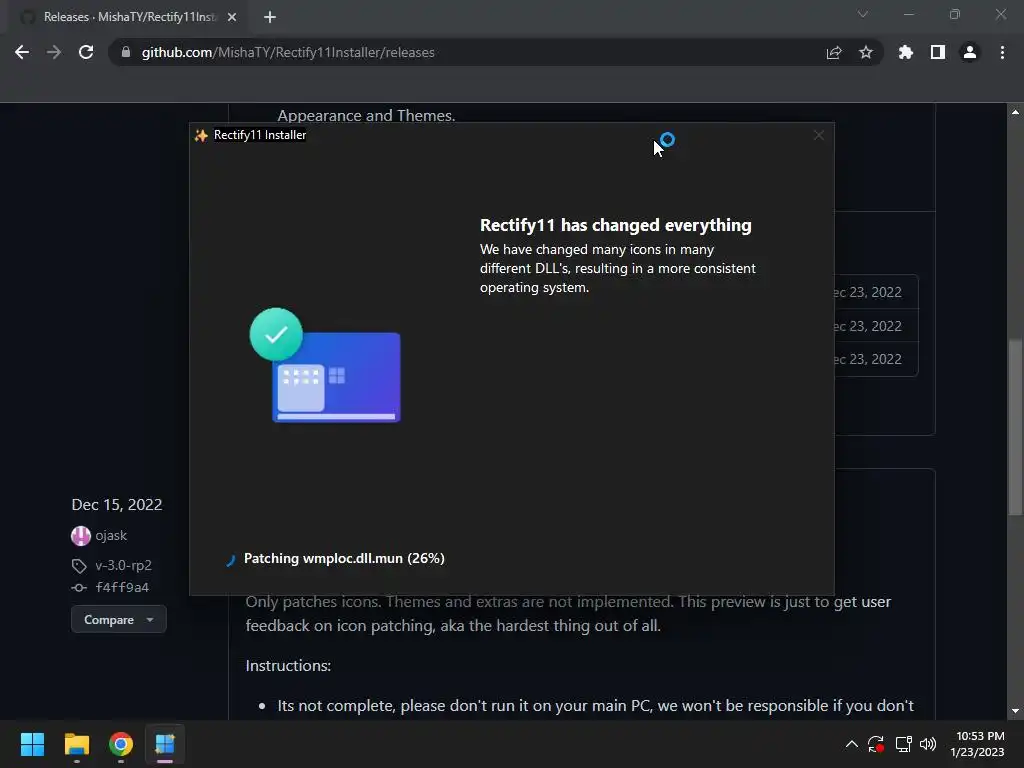Click the Appearance and Themes text
Viewport: 1024px width, 768px height.
tap(366, 116)
